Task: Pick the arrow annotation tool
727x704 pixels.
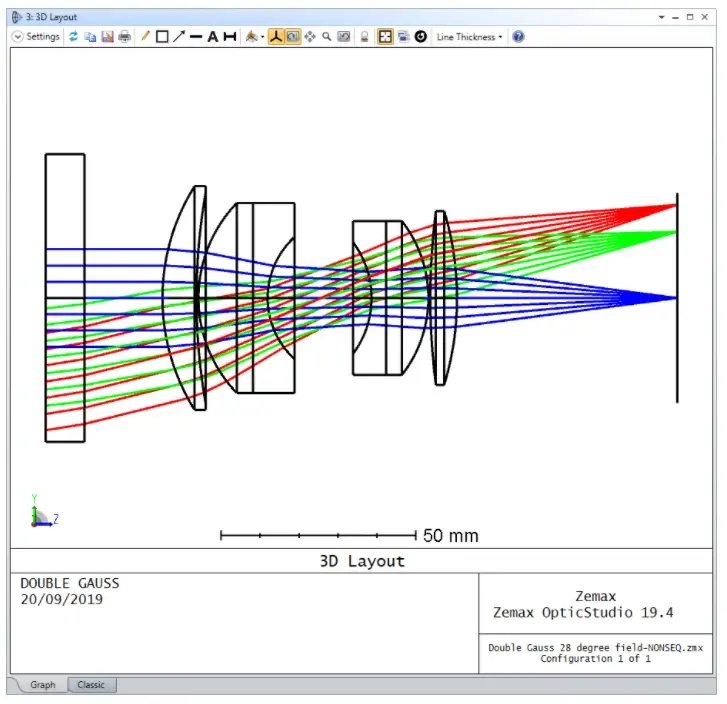Action: click(x=179, y=37)
